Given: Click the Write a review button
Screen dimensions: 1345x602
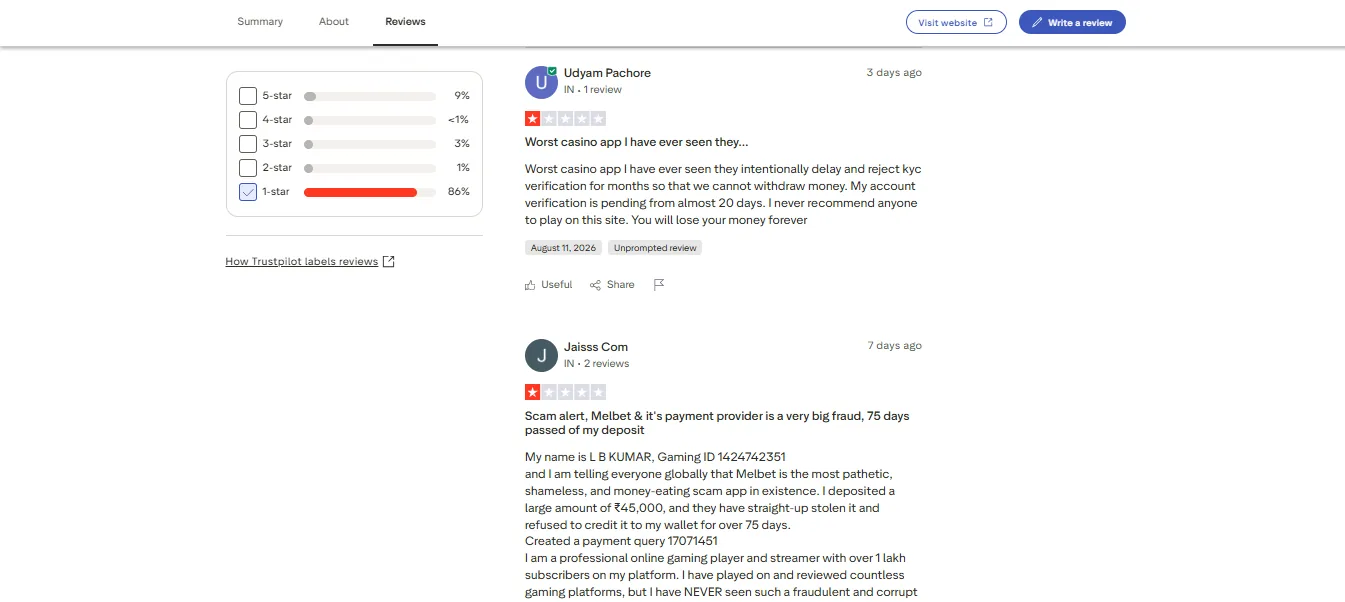Looking at the screenshot, I should (1072, 22).
